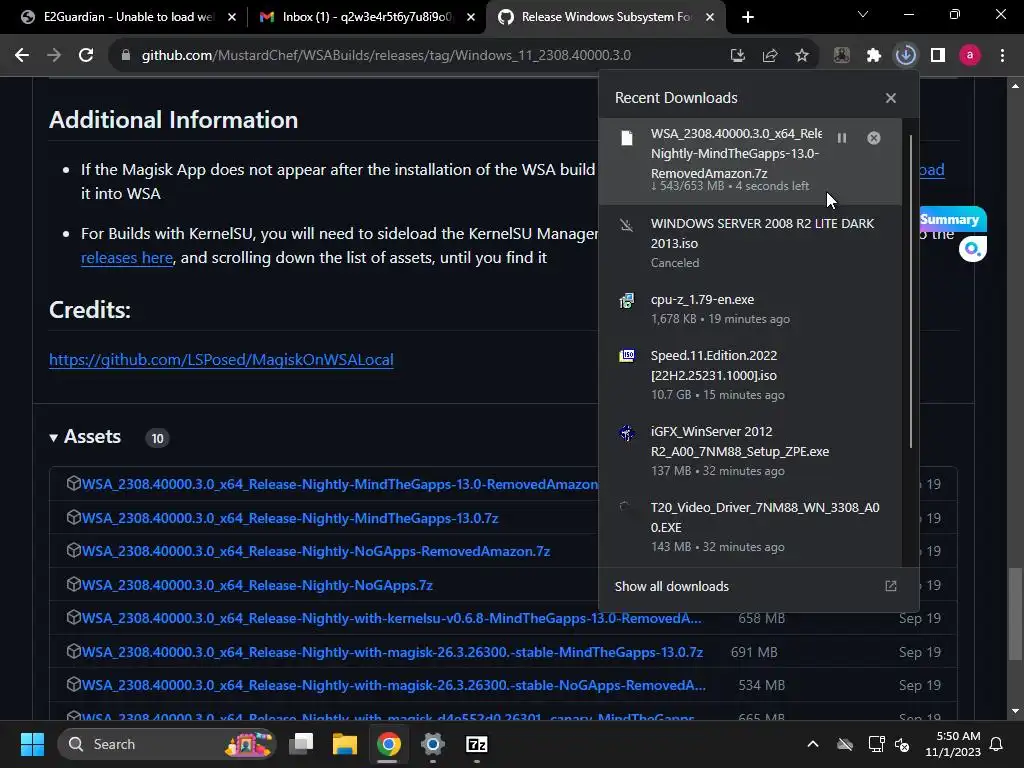
Task: Open T20_Video_Driver download entry
Action: [750, 527]
